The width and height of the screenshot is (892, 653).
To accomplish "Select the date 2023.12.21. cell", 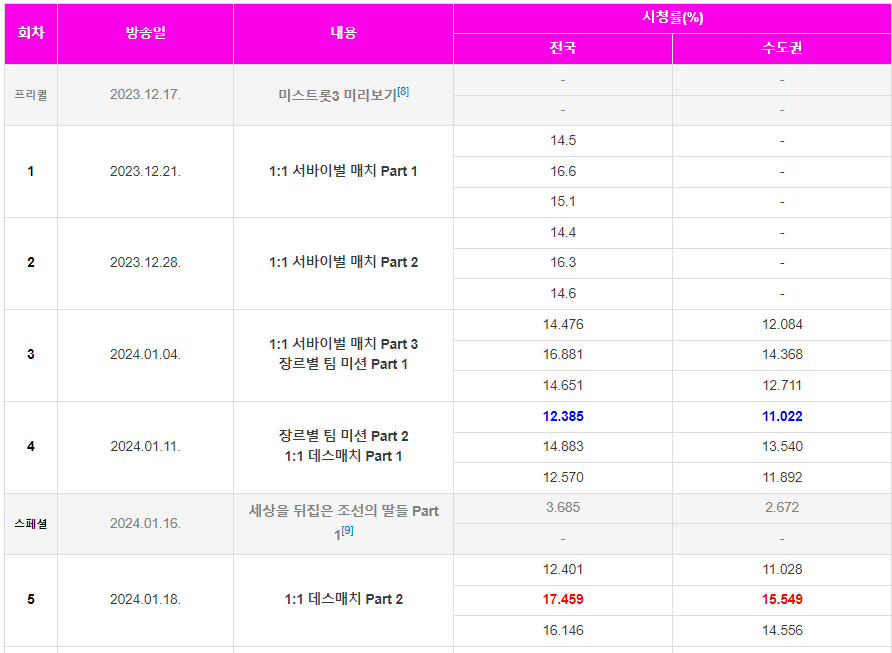I will 146,171.
